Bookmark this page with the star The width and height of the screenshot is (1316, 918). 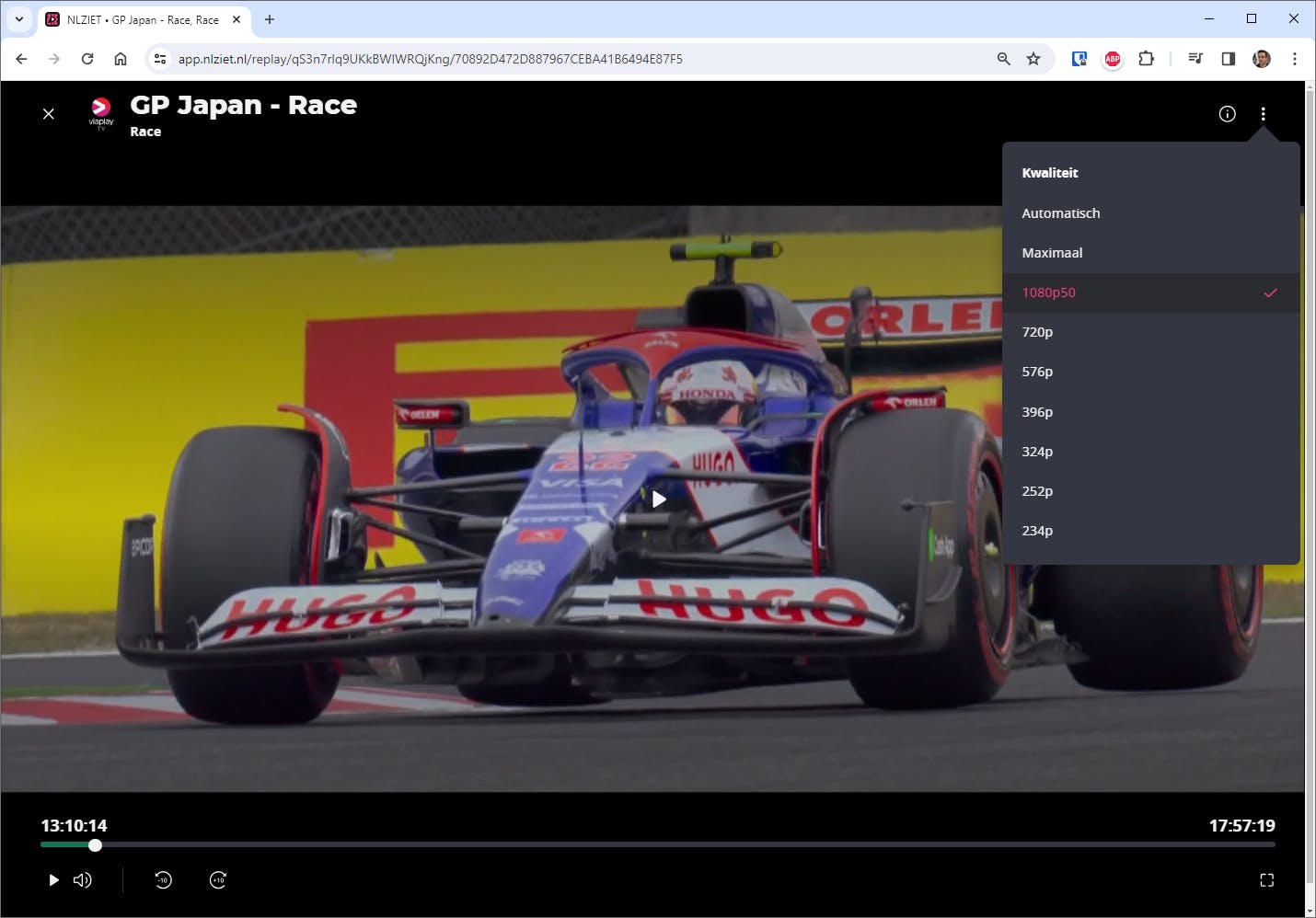click(x=1033, y=59)
